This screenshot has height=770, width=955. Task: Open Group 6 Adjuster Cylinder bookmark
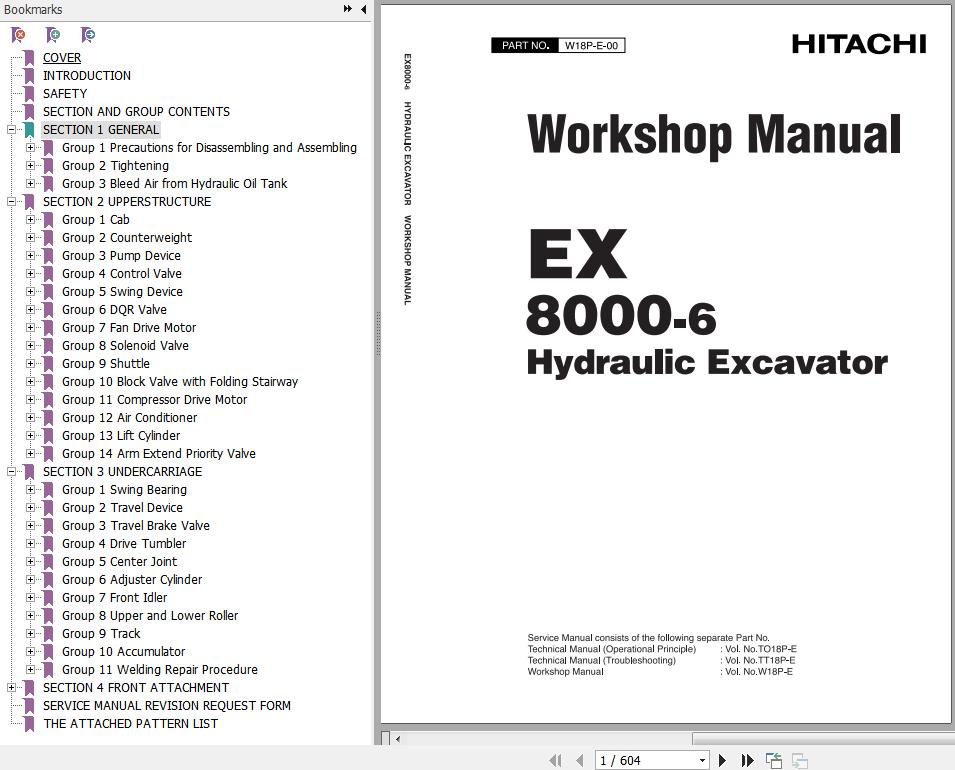click(132, 579)
